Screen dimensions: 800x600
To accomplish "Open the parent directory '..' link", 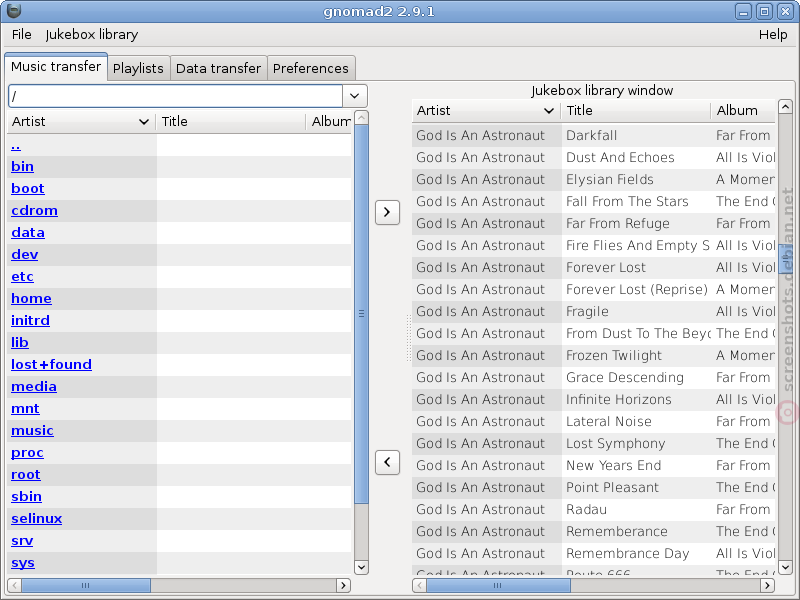I will point(16,146).
